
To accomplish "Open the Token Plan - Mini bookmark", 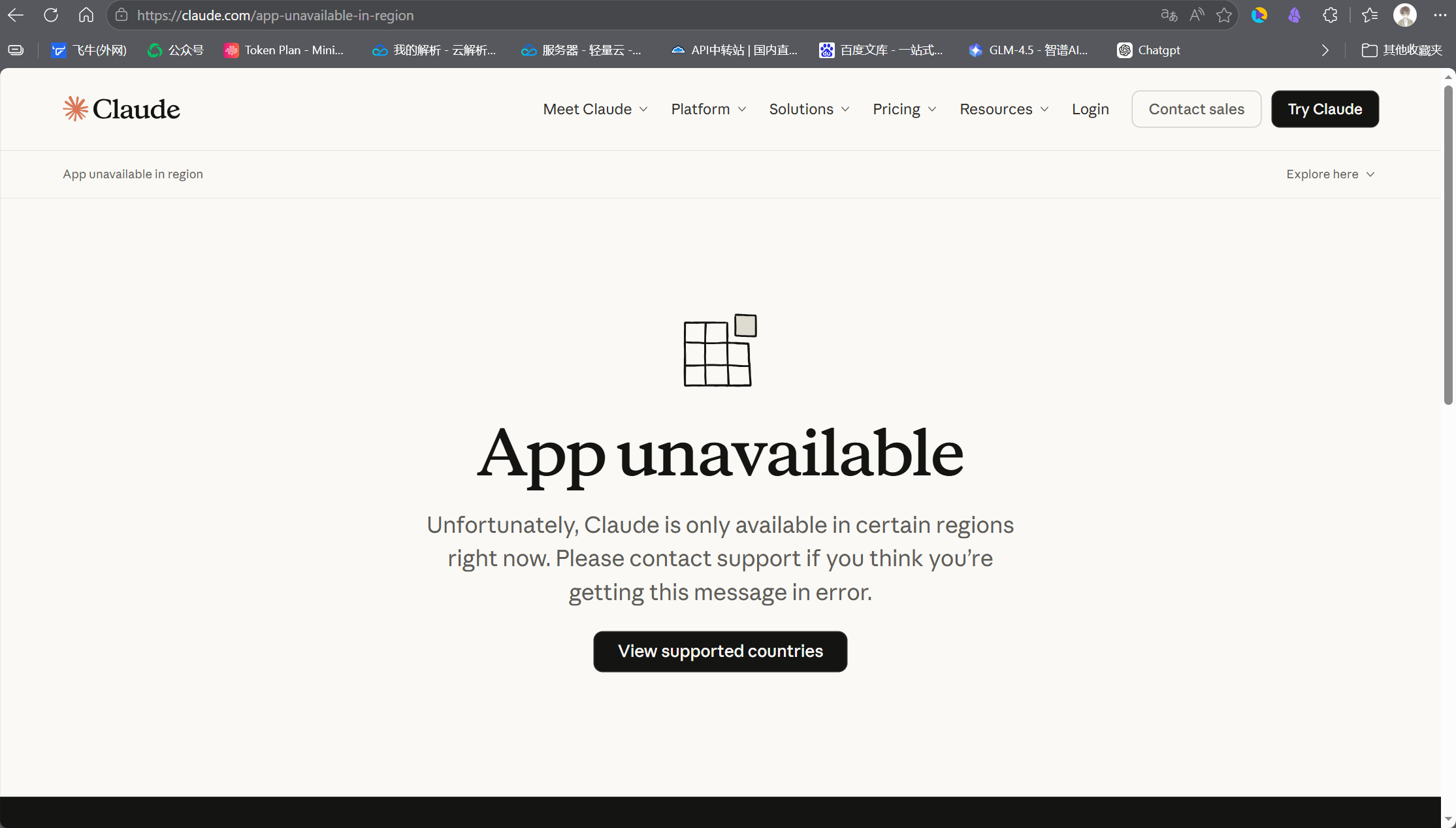I will [283, 50].
